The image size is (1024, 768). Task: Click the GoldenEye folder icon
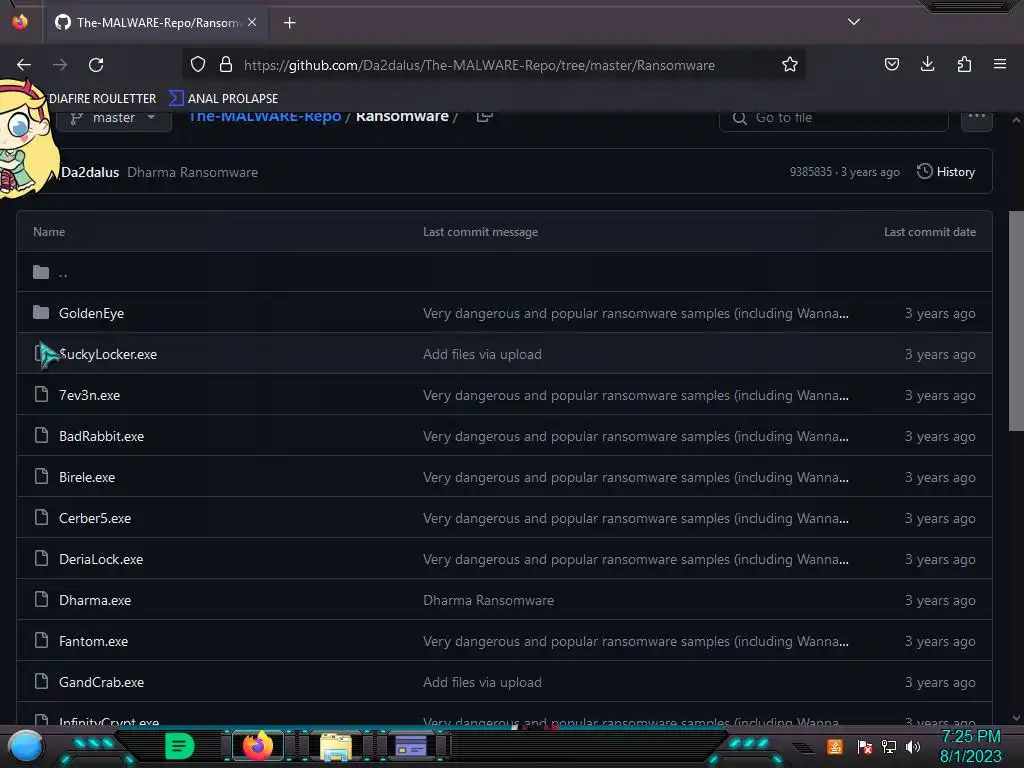[x=41, y=313]
